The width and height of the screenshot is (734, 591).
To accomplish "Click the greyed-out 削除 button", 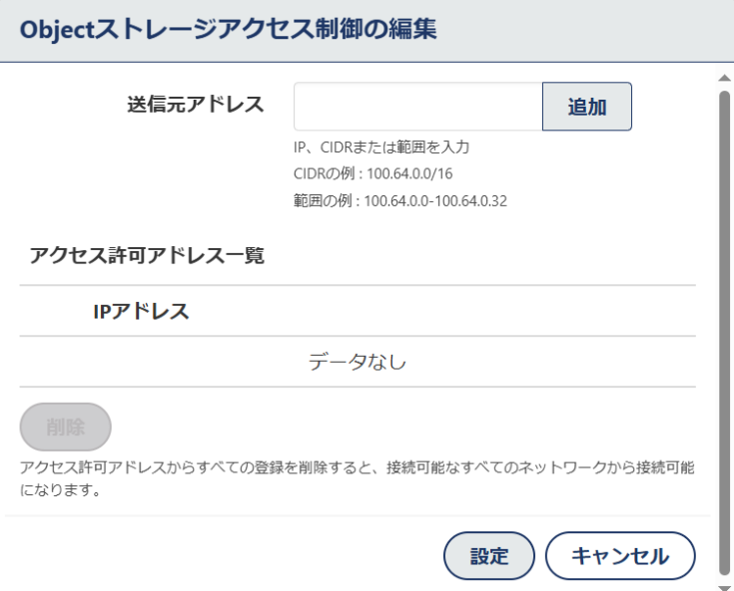I will (x=66, y=427).
